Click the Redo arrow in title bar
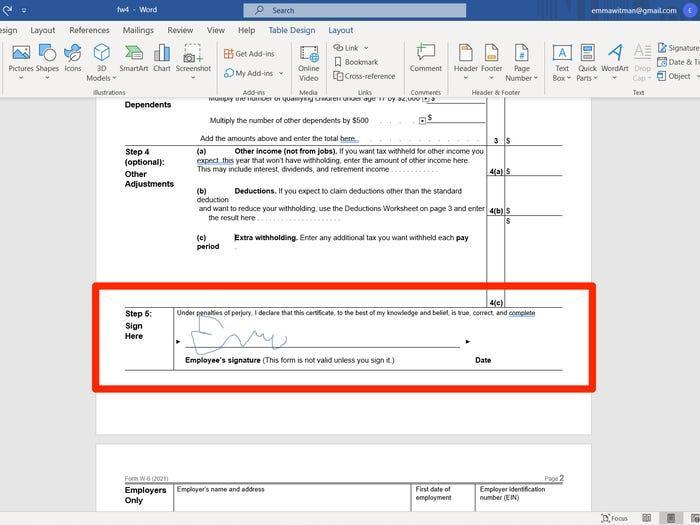This screenshot has height=525, width=700. (x=8, y=10)
